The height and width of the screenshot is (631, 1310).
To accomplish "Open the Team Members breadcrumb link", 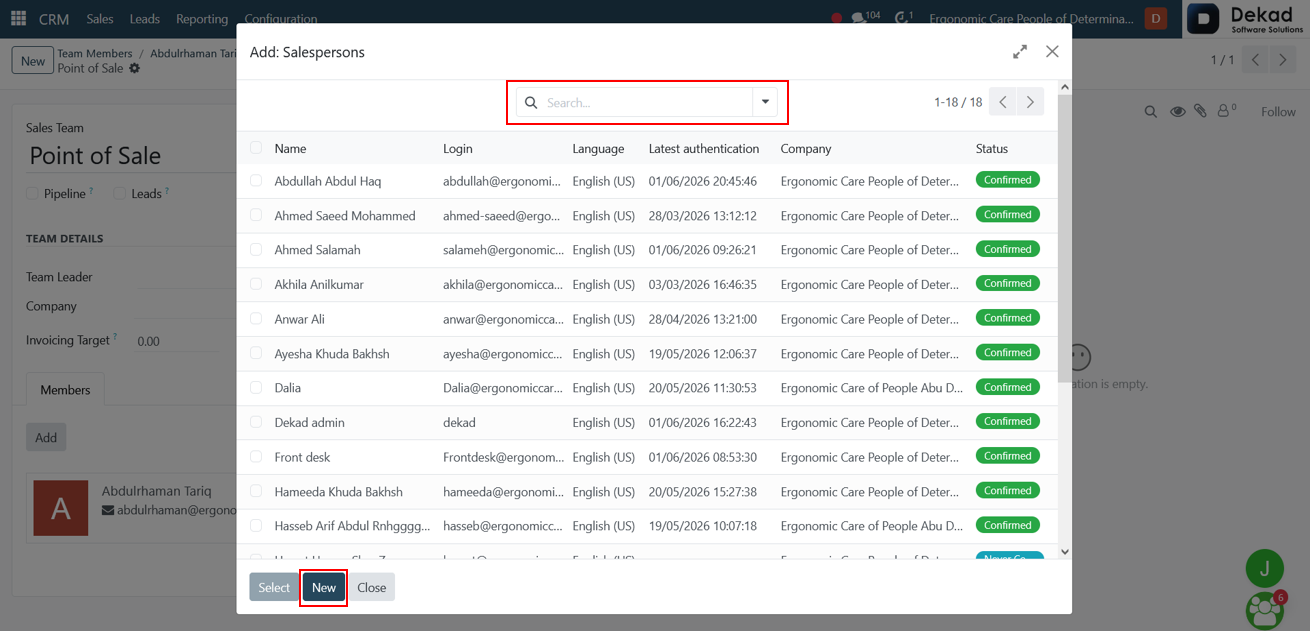I will [95, 53].
